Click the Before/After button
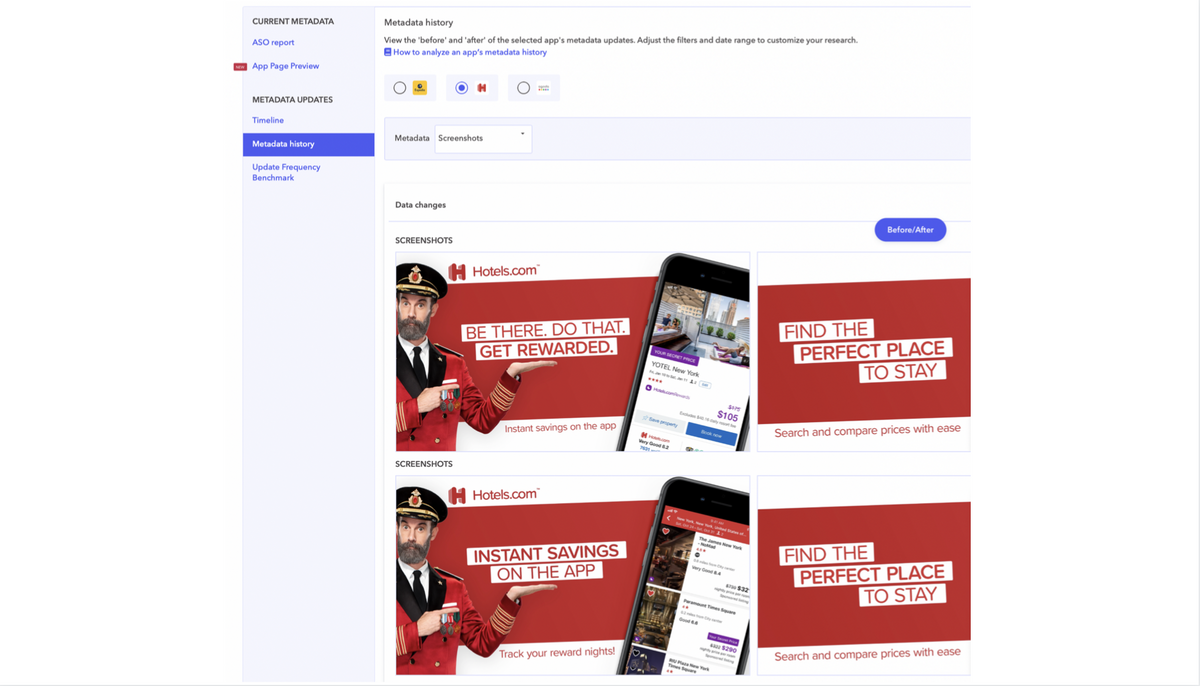Image resolution: width=1200 pixels, height=686 pixels. click(x=910, y=230)
